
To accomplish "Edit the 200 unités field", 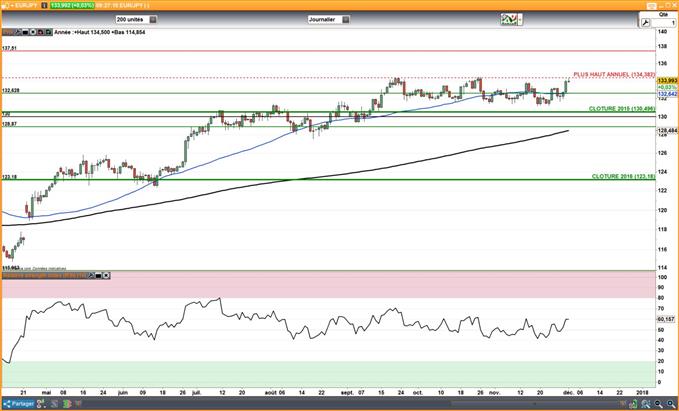I will pyautogui.click(x=132, y=19).
